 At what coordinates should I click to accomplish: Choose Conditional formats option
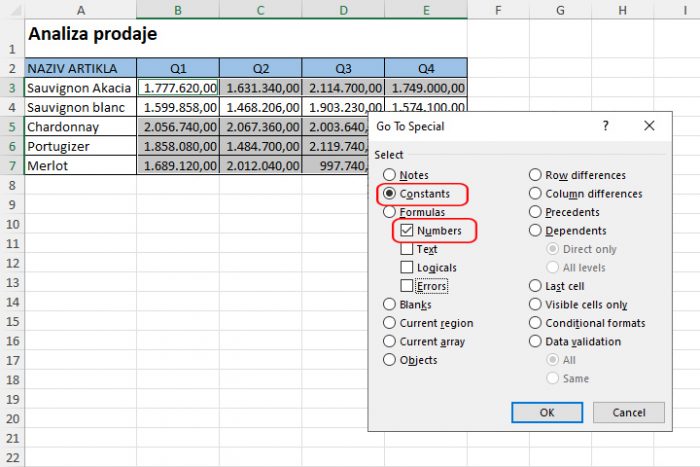pyautogui.click(x=535, y=323)
